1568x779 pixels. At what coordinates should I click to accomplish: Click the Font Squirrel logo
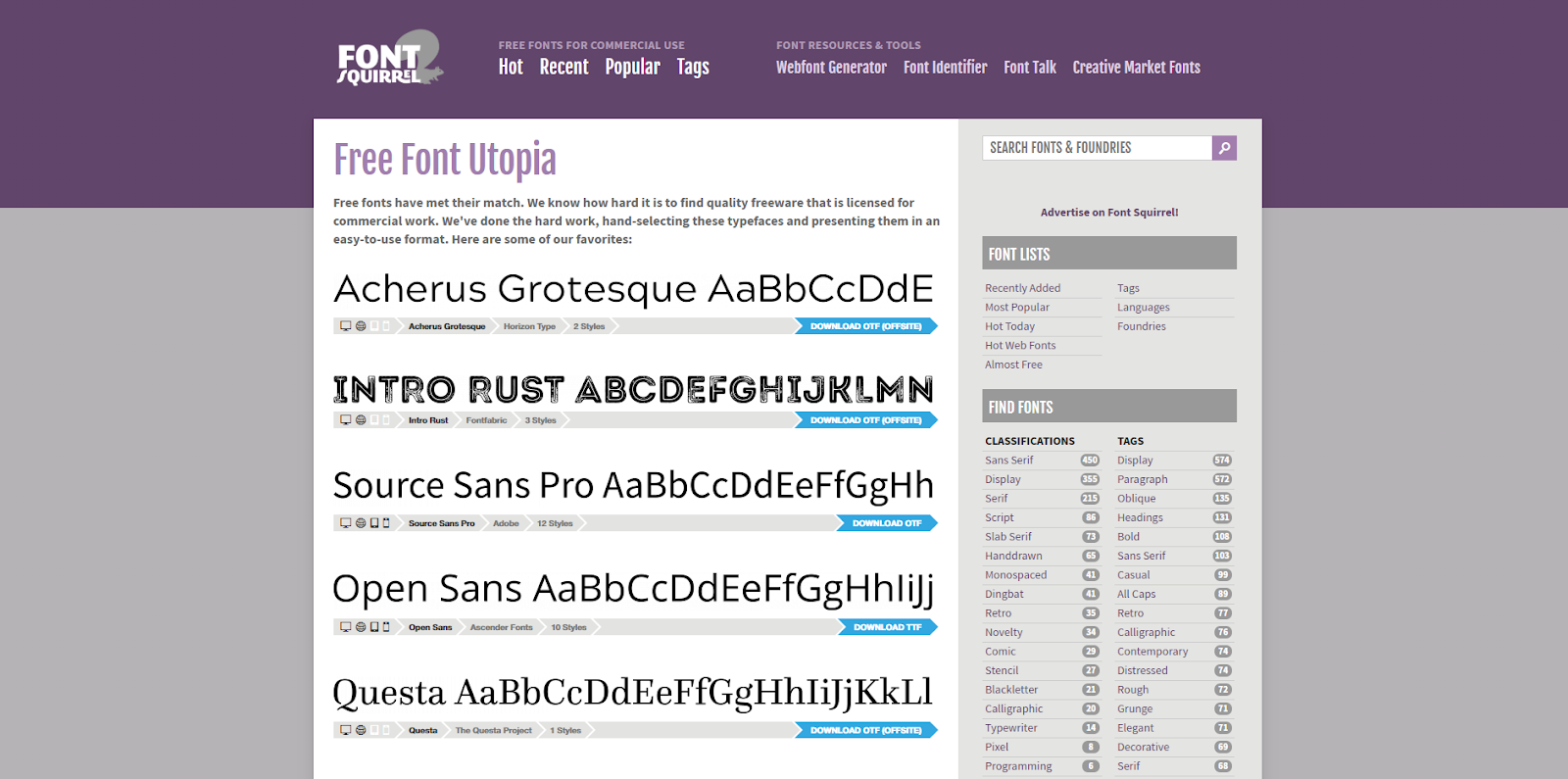pyautogui.click(x=390, y=58)
